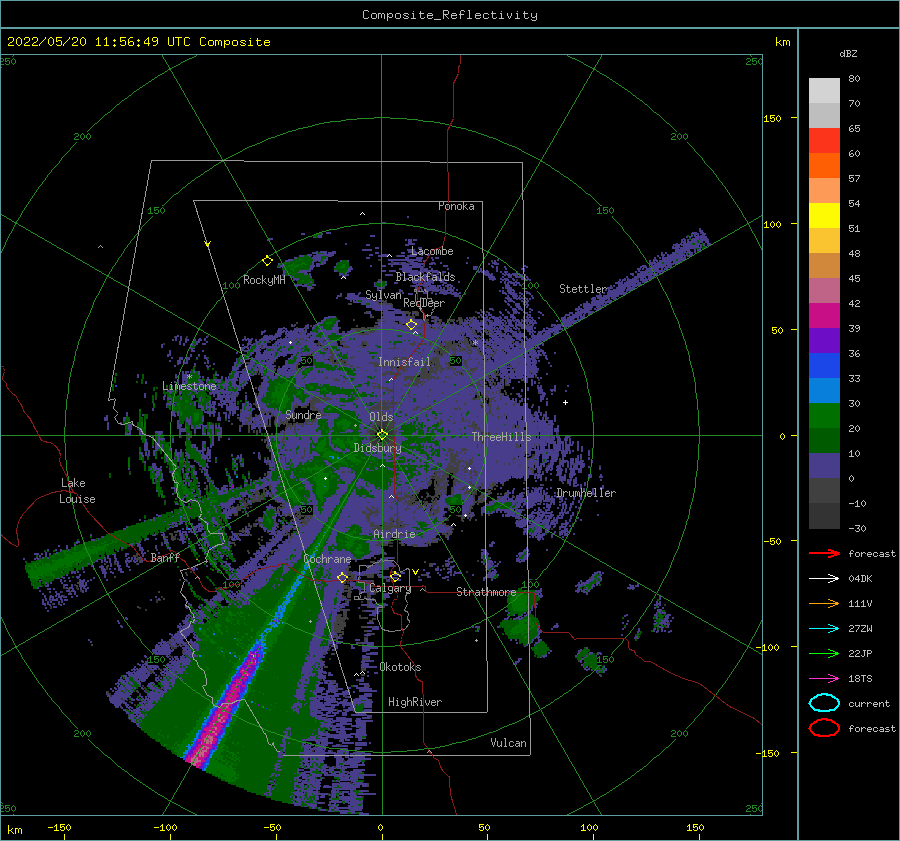
Task: Click the Composite_Reflectivity title text
Action: [450, 15]
